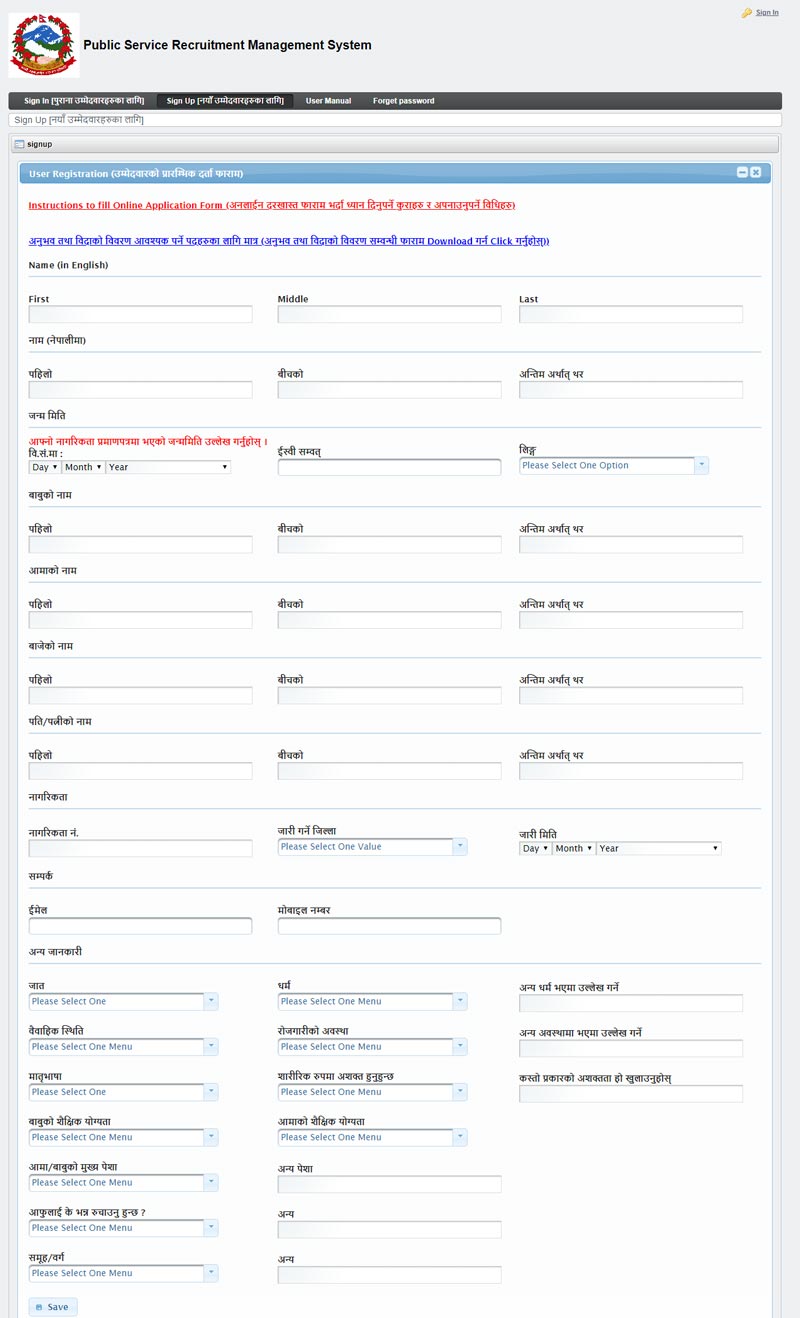The image size is (800, 1318).
Task: Open the आफूलाई के भन्न रुचाउनु हुन्छ dropdown
Action: tap(124, 1228)
